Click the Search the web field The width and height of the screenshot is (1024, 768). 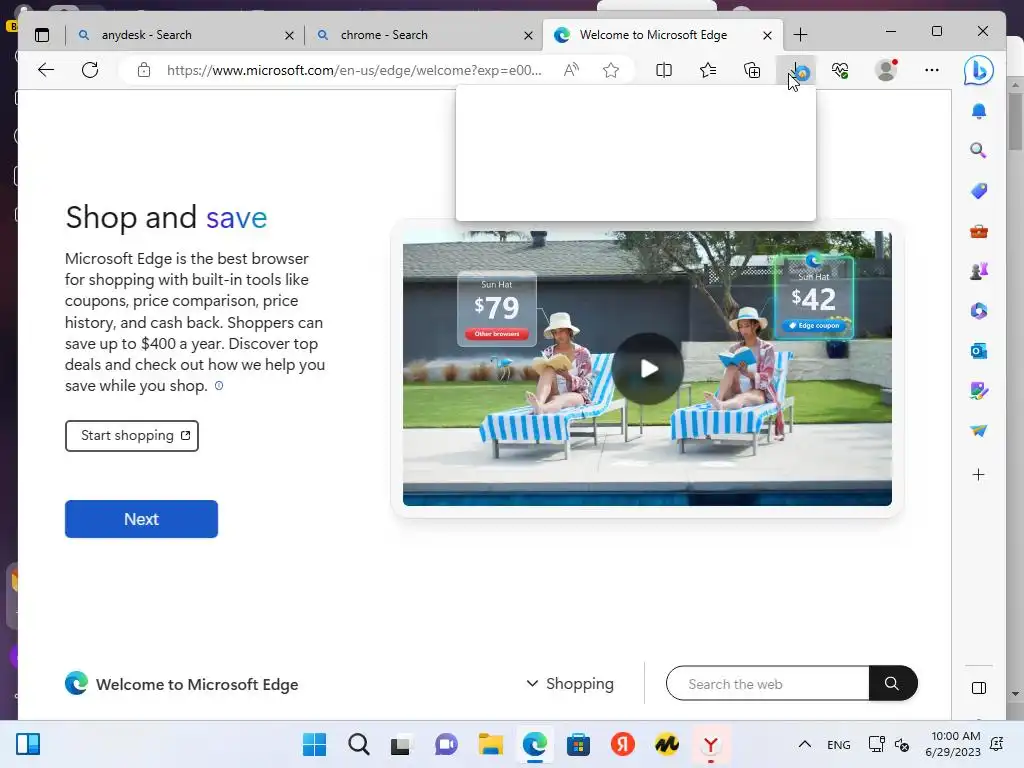coord(768,684)
